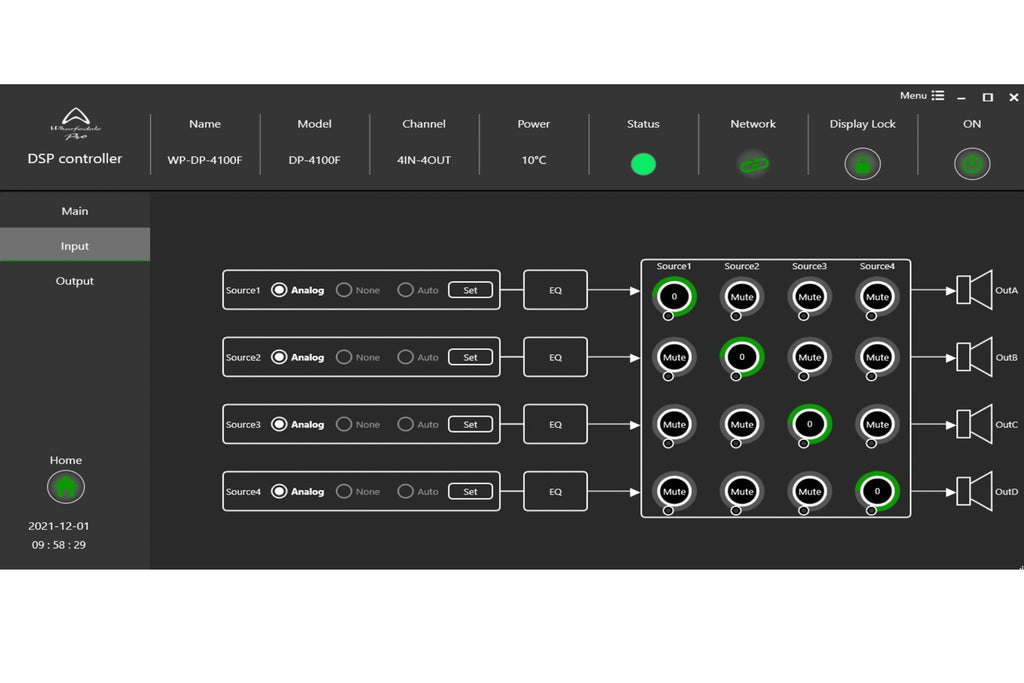1024x683 pixels.
Task: Click the green Status indicator
Action: pos(643,162)
